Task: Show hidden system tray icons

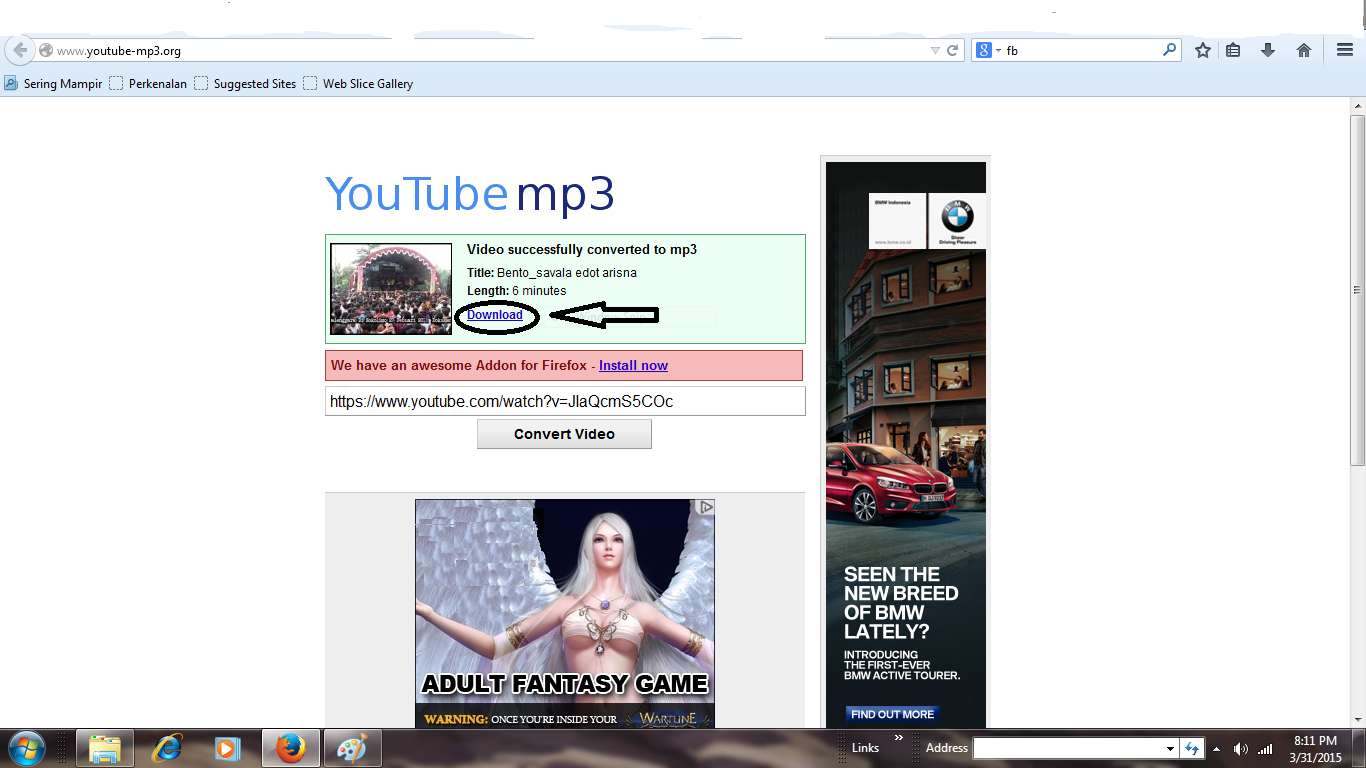Action: [1217, 748]
